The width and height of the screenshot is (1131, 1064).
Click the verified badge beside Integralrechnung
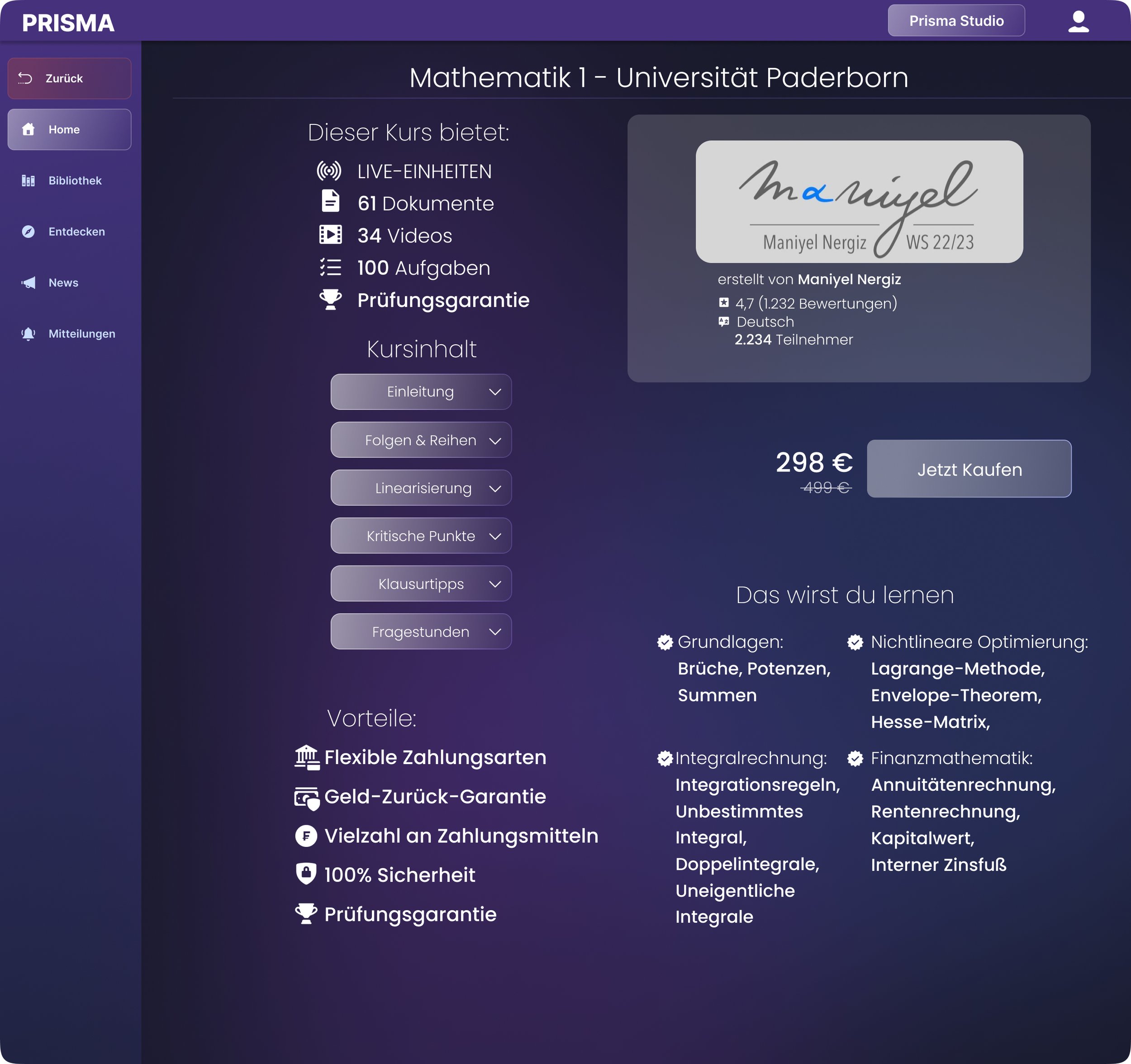665,759
